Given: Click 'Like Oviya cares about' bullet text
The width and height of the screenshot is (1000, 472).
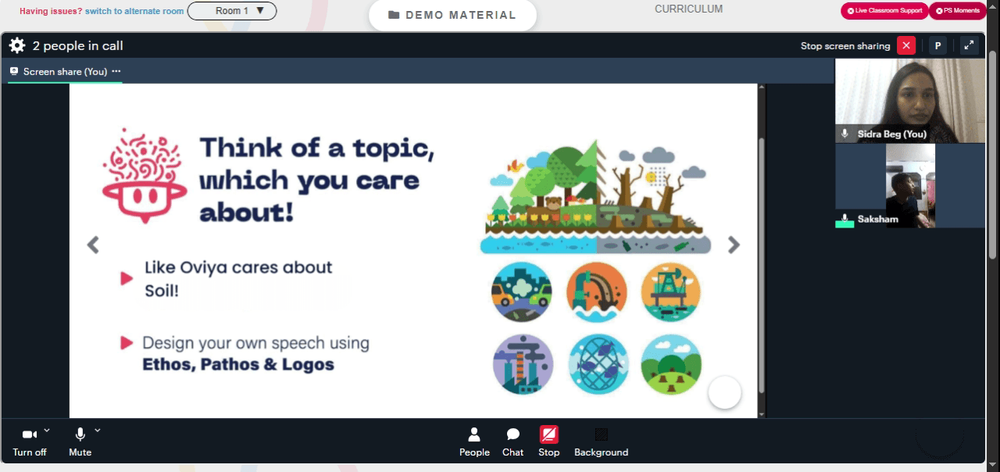Looking at the screenshot, I should click(239, 267).
